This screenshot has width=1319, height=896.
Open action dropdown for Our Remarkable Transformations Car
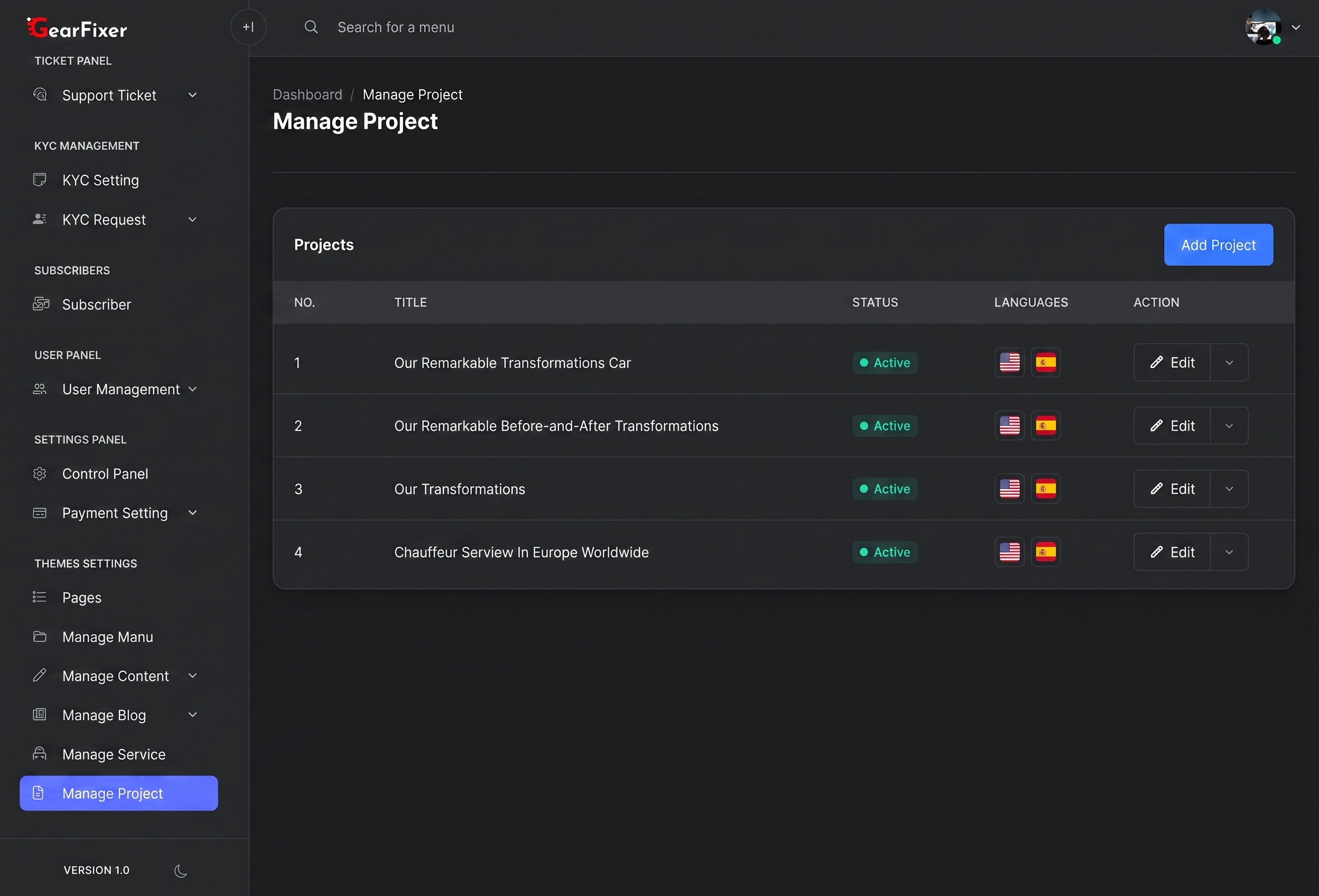point(1229,362)
